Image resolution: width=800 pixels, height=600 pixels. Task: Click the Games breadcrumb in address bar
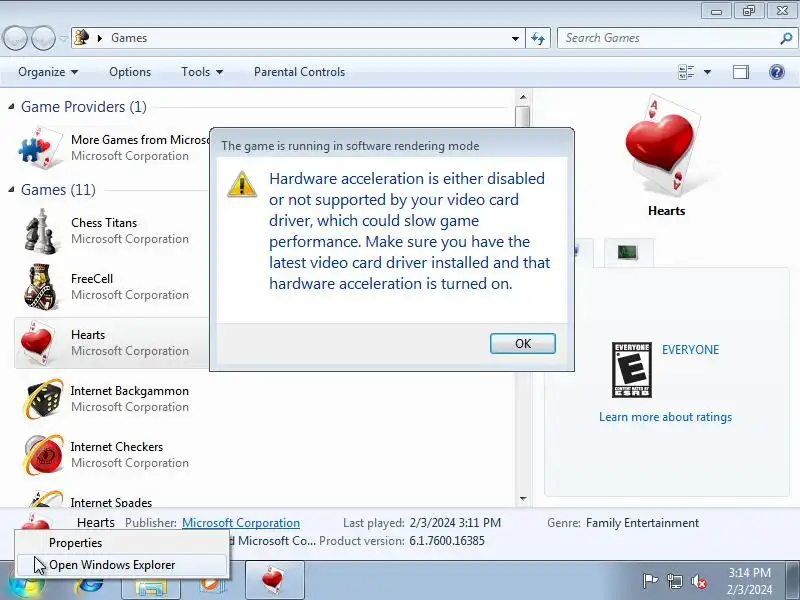click(x=129, y=38)
